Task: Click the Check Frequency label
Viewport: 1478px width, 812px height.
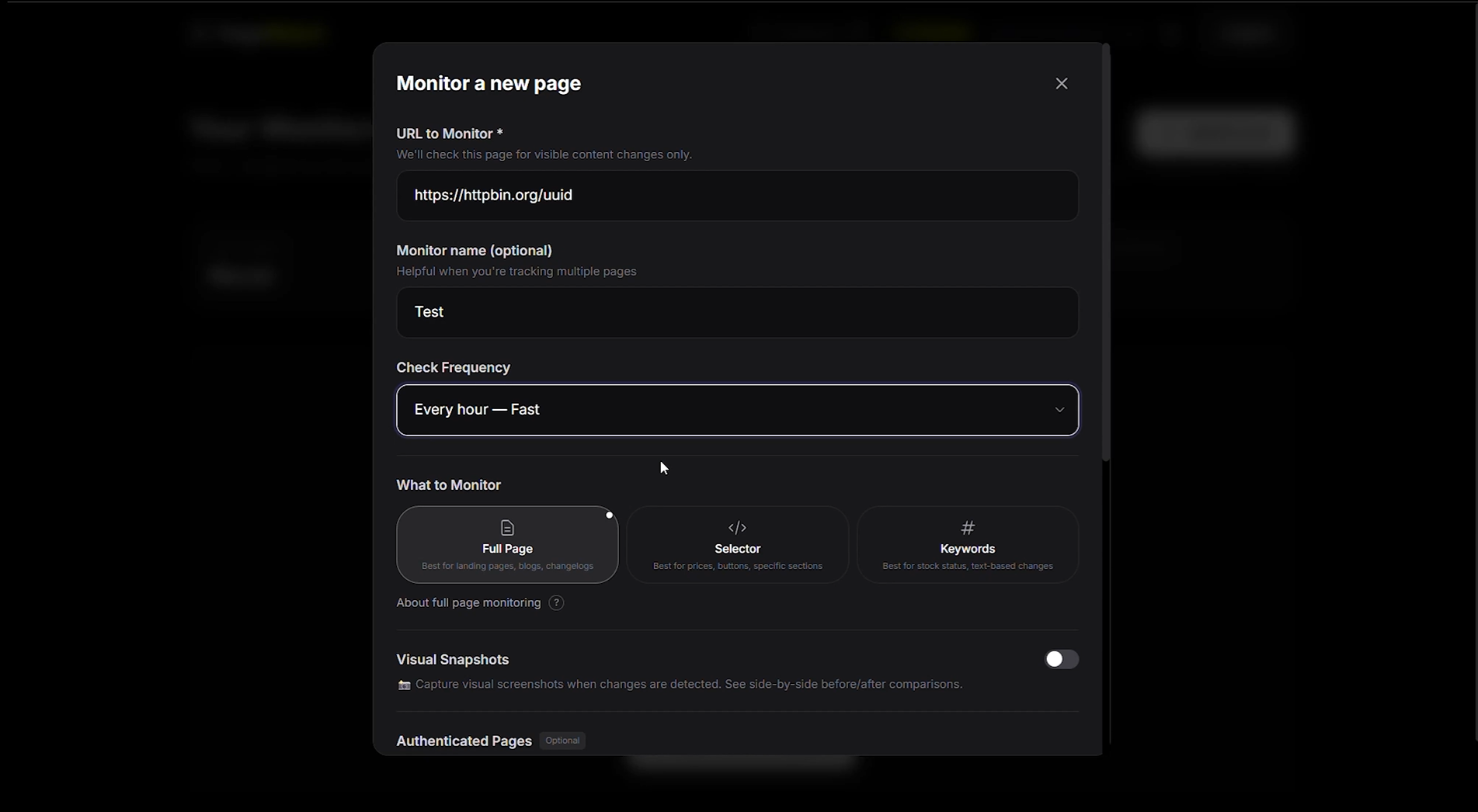Action: [453, 368]
